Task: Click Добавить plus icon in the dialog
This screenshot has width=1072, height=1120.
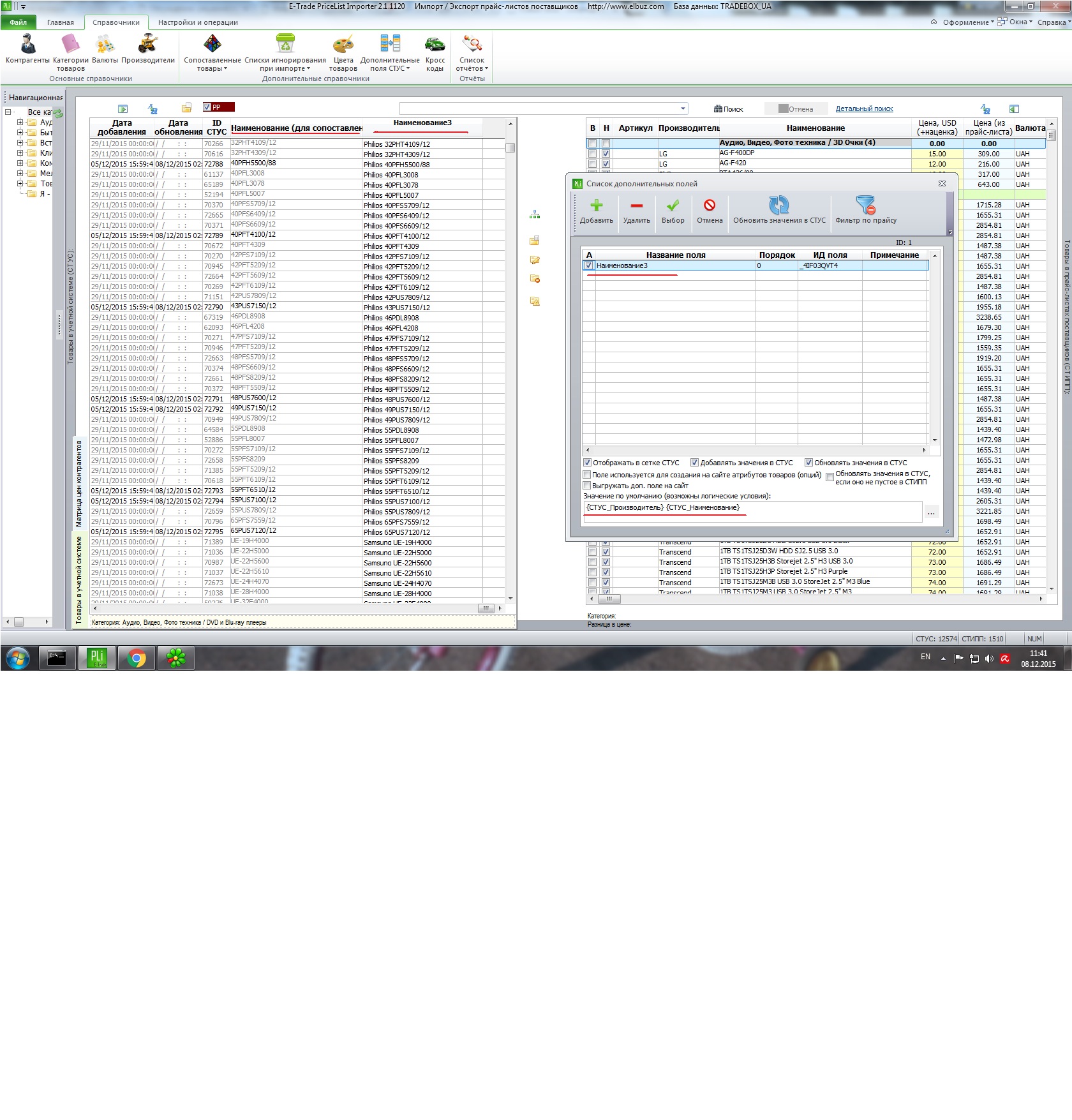Action: click(x=597, y=211)
